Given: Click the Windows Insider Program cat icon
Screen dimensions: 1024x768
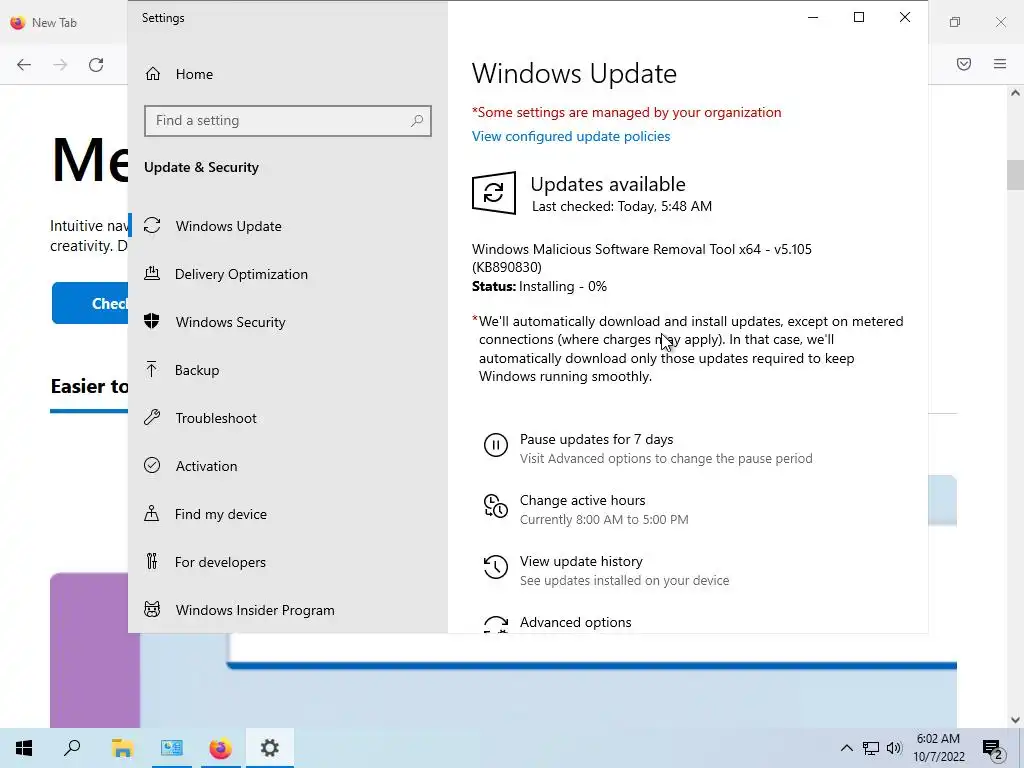Looking at the screenshot, I should [152, 609].
